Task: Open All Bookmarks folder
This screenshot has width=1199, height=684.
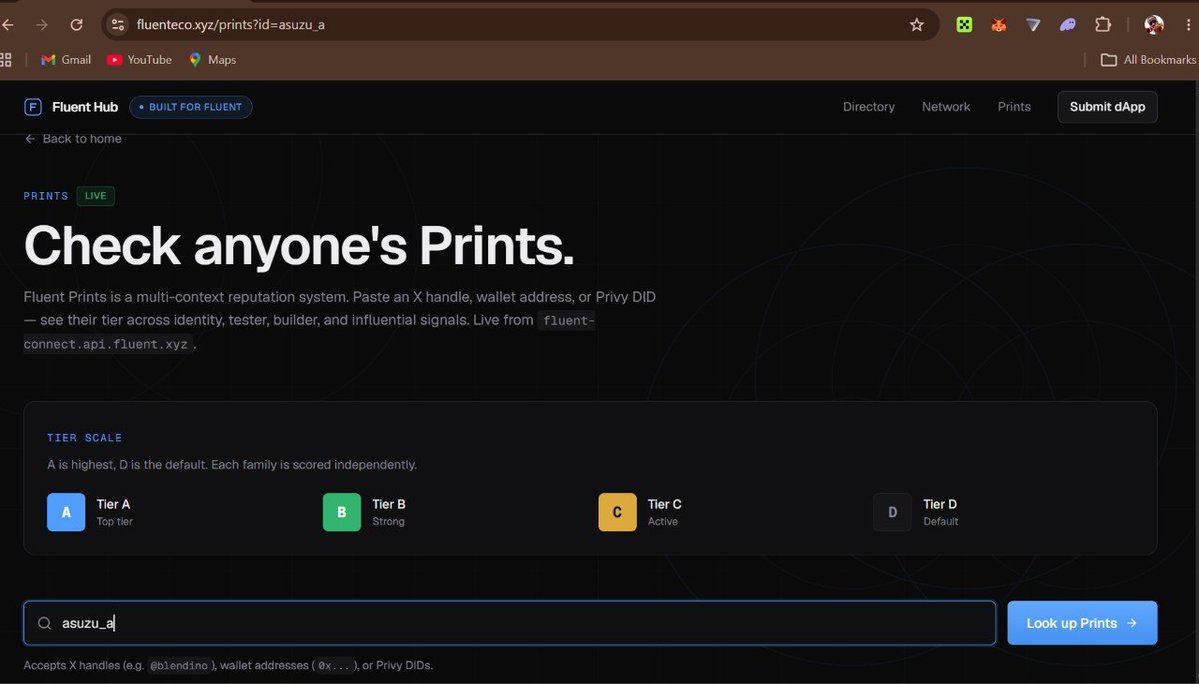Action: pyautogui.click(x=1148, y=60)
